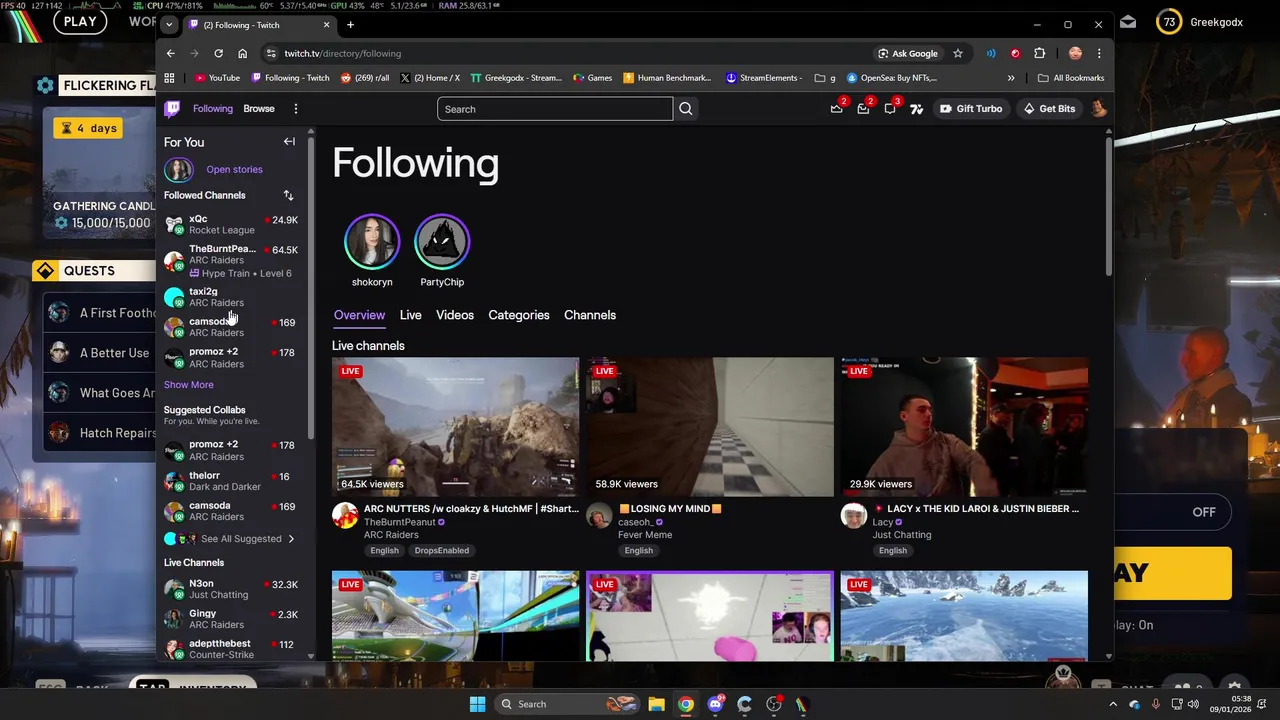Open the taskbar volume control
1280x720 pixels.
pyautogui.click(x=1193, y=704)
